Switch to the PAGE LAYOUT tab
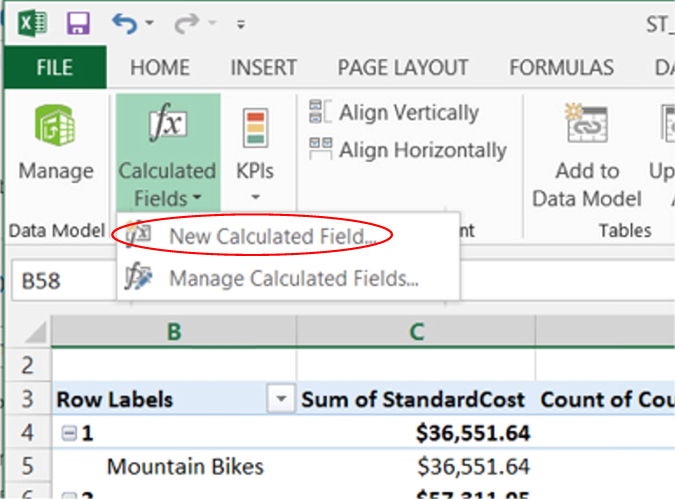Image resolution: width=675 pixels, height=499 pixels. click(x=402, y=68)
